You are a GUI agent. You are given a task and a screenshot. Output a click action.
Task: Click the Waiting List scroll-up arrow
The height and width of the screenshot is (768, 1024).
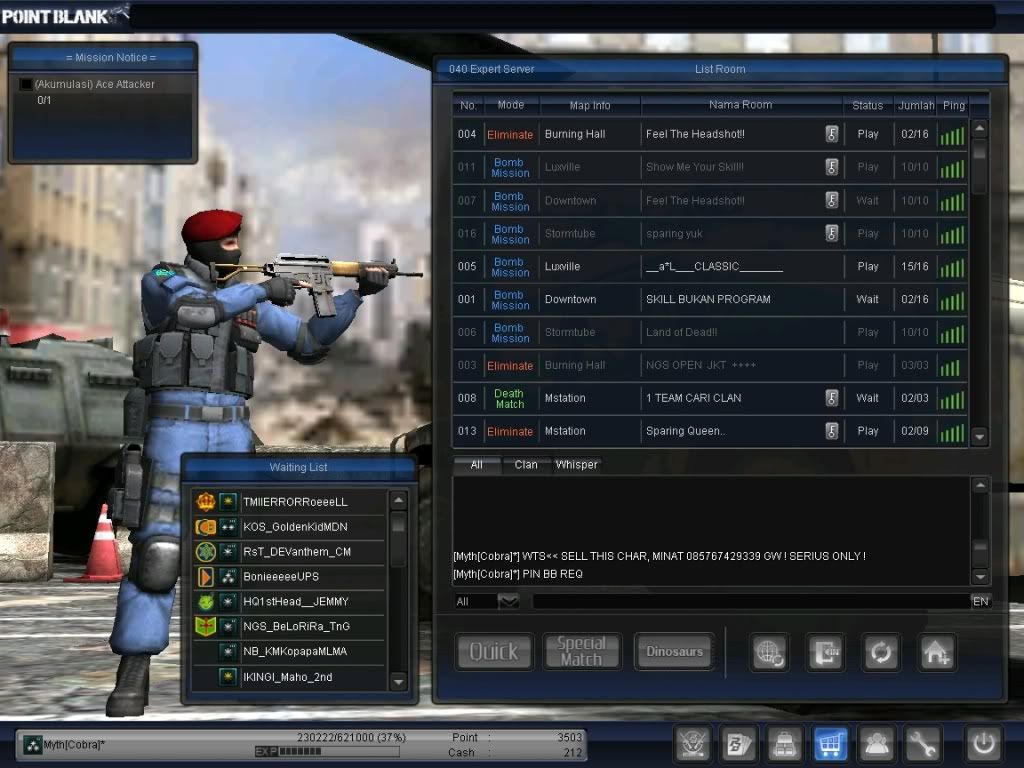click(x=398, y=500)
